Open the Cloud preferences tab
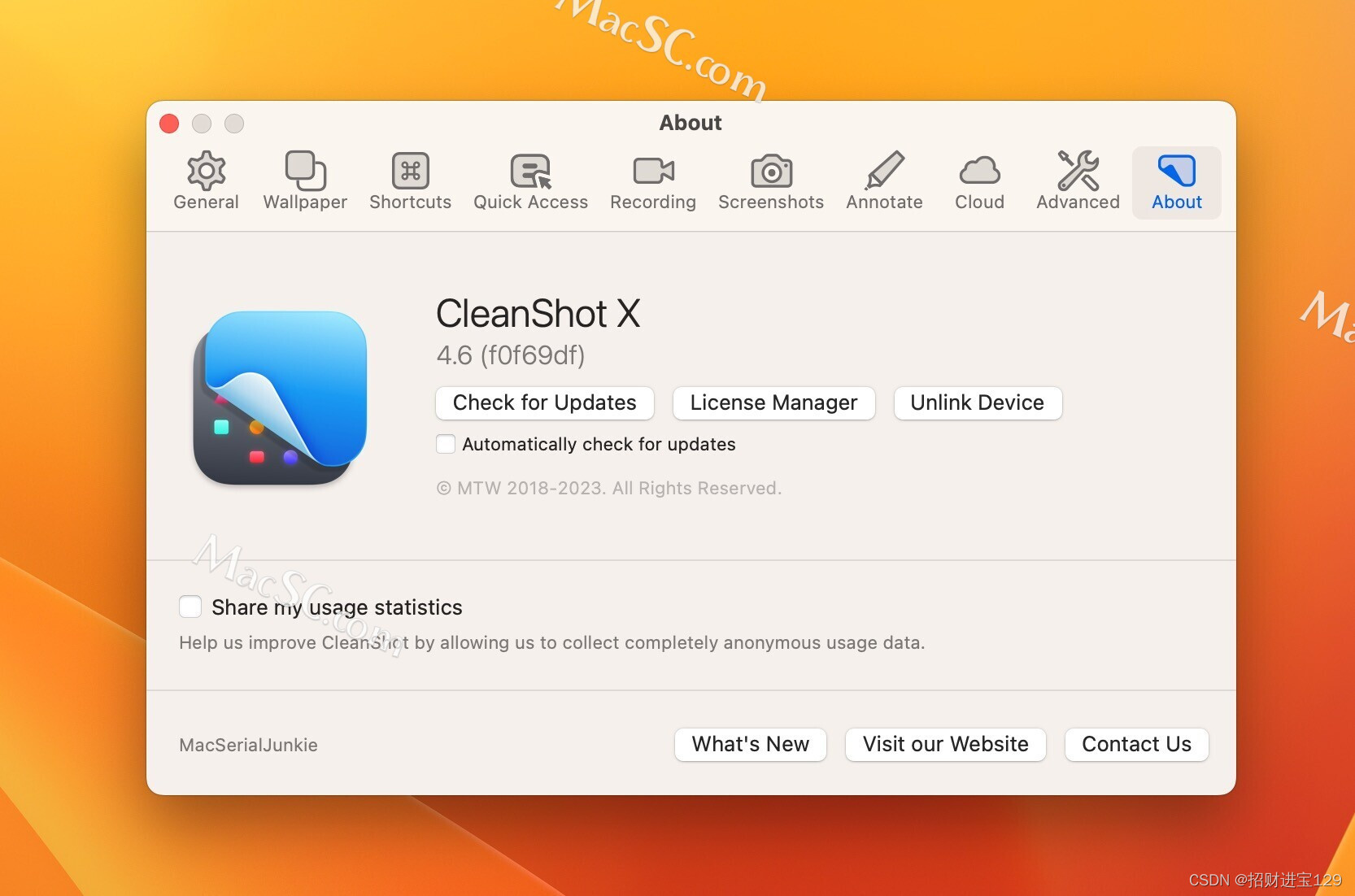 coord(979,182)
